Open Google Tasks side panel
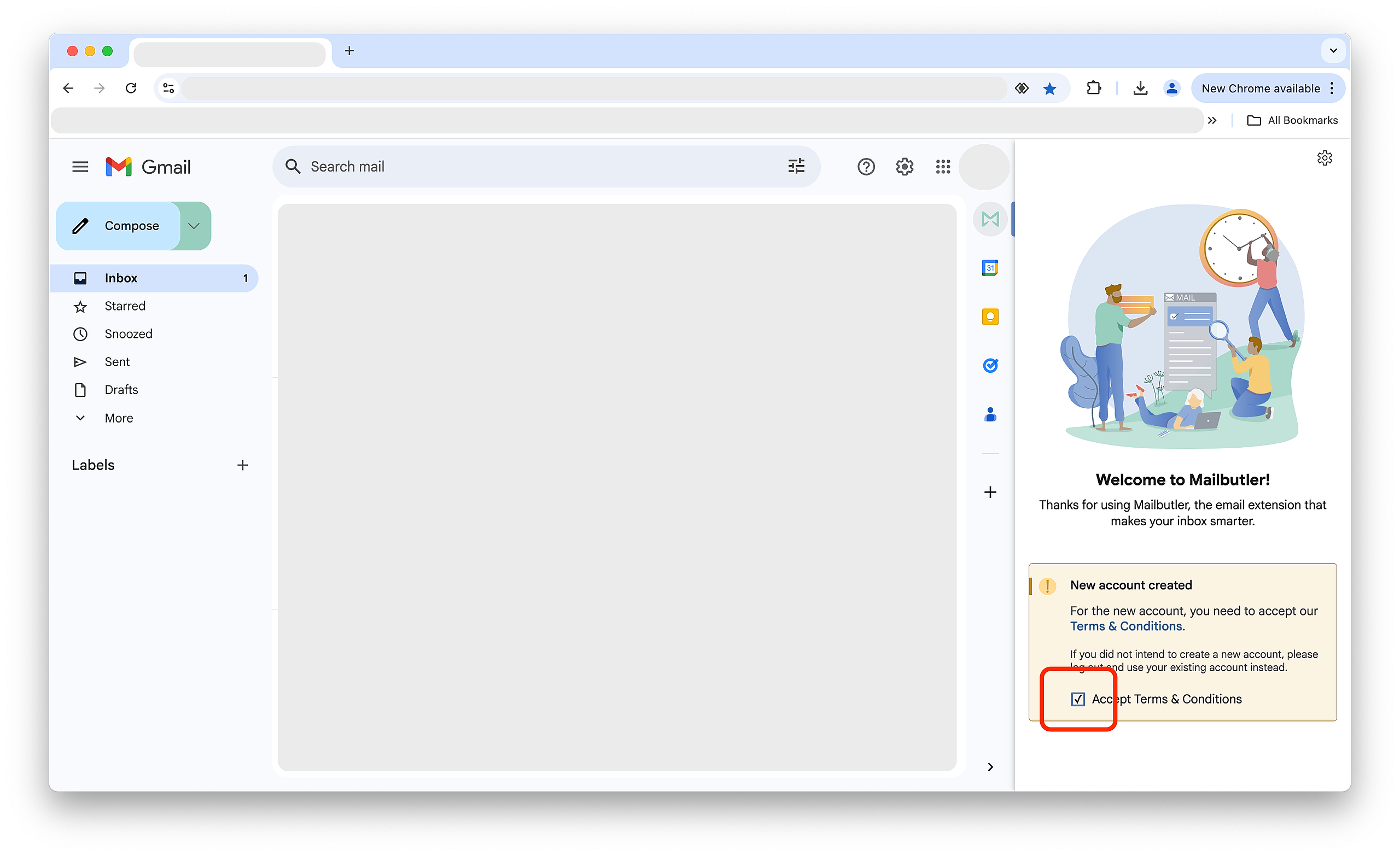The width and height of the screenshot is (1400, 856). (x=990, y=365)
